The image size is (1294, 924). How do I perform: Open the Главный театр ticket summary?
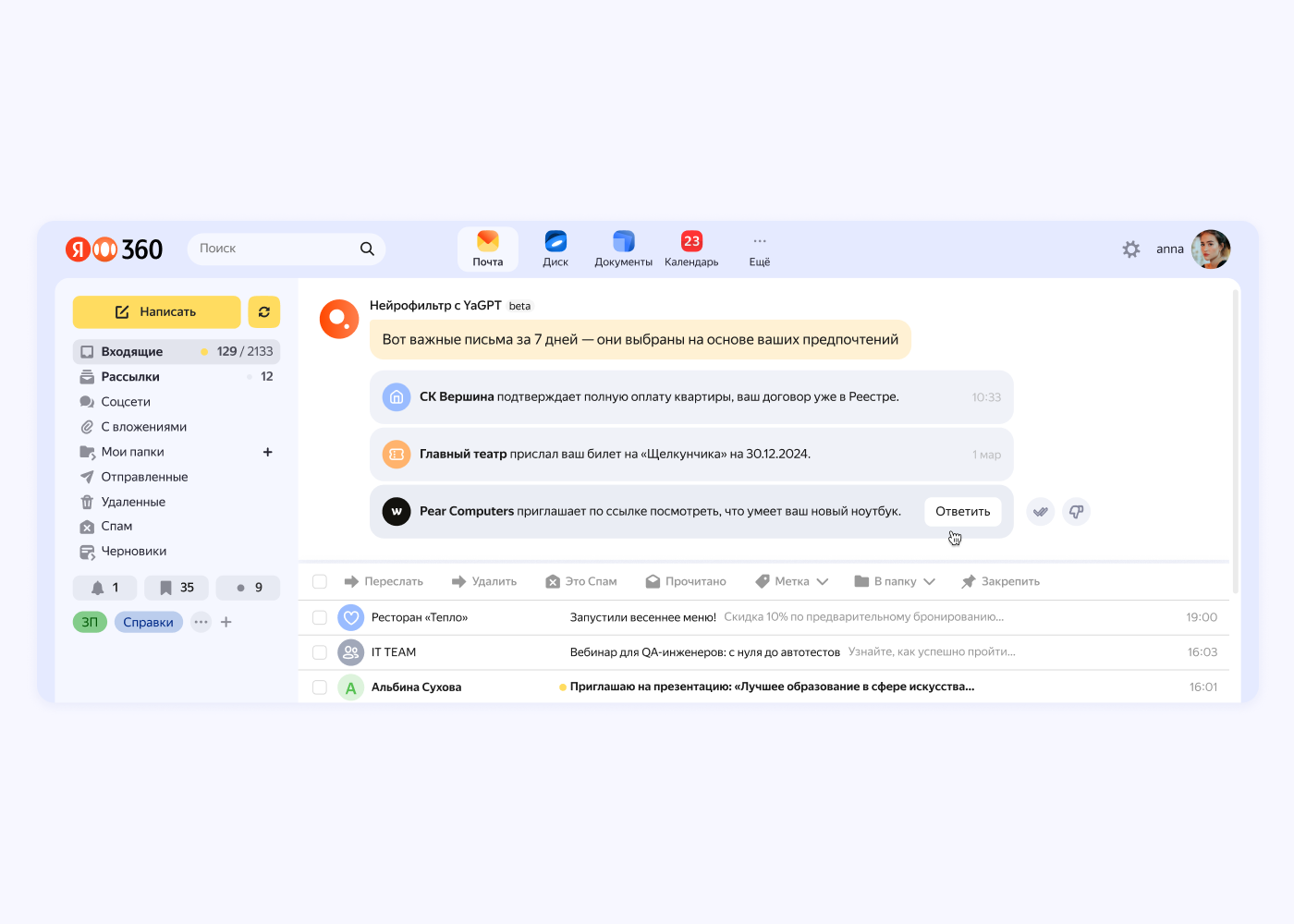point(691,455)
